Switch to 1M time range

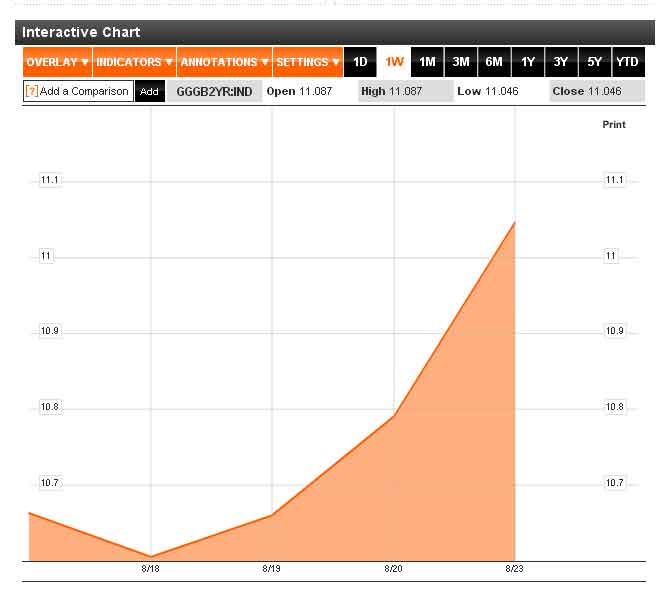click(427, 62)
